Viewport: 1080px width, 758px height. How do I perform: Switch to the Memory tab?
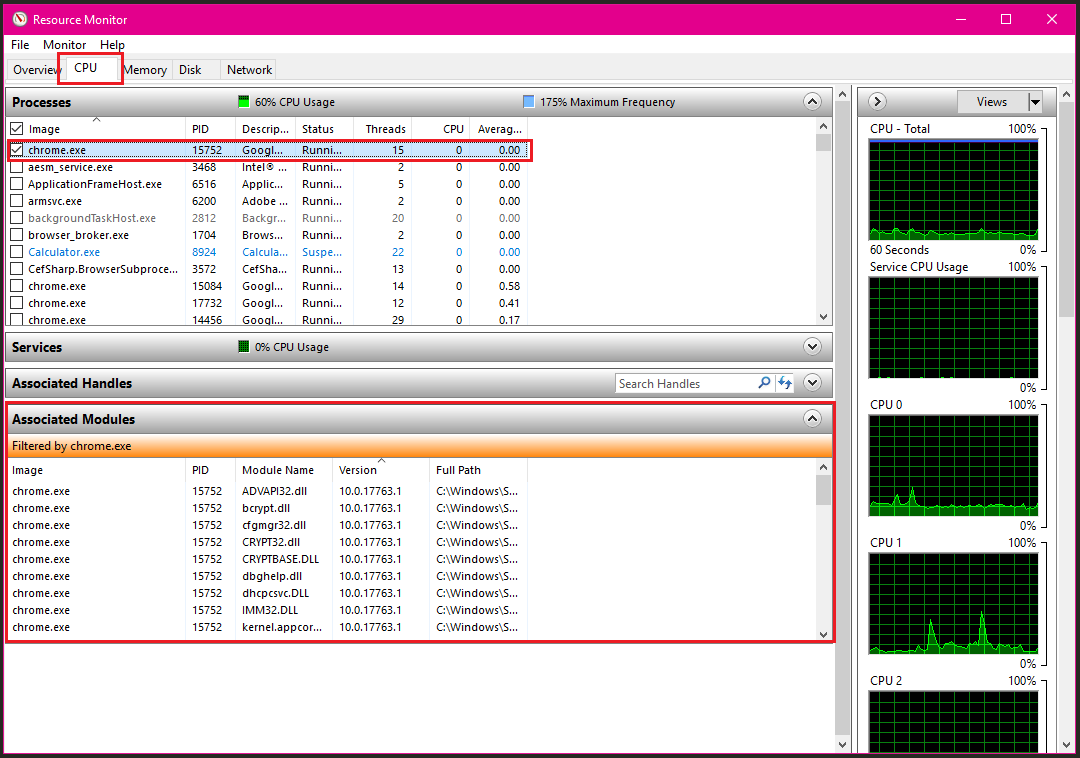tap(145, 69)
